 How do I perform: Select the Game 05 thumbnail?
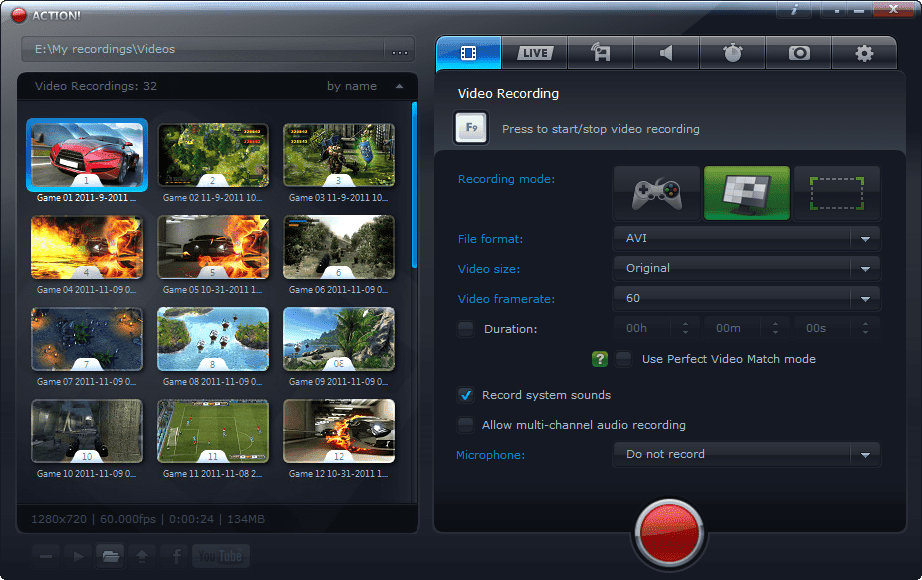tap(213, 247)
